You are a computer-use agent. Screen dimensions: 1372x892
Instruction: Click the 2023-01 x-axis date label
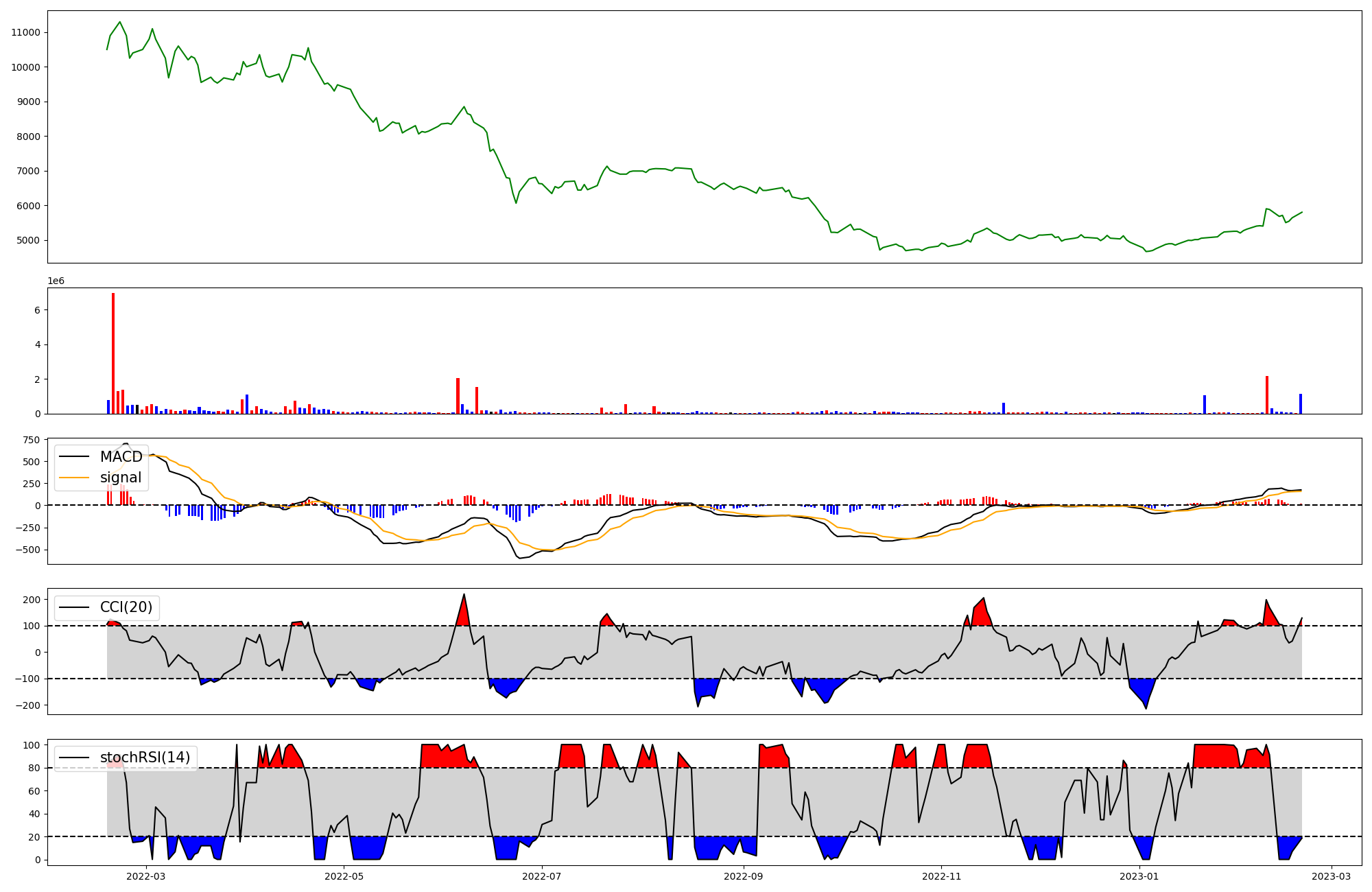1139,876
